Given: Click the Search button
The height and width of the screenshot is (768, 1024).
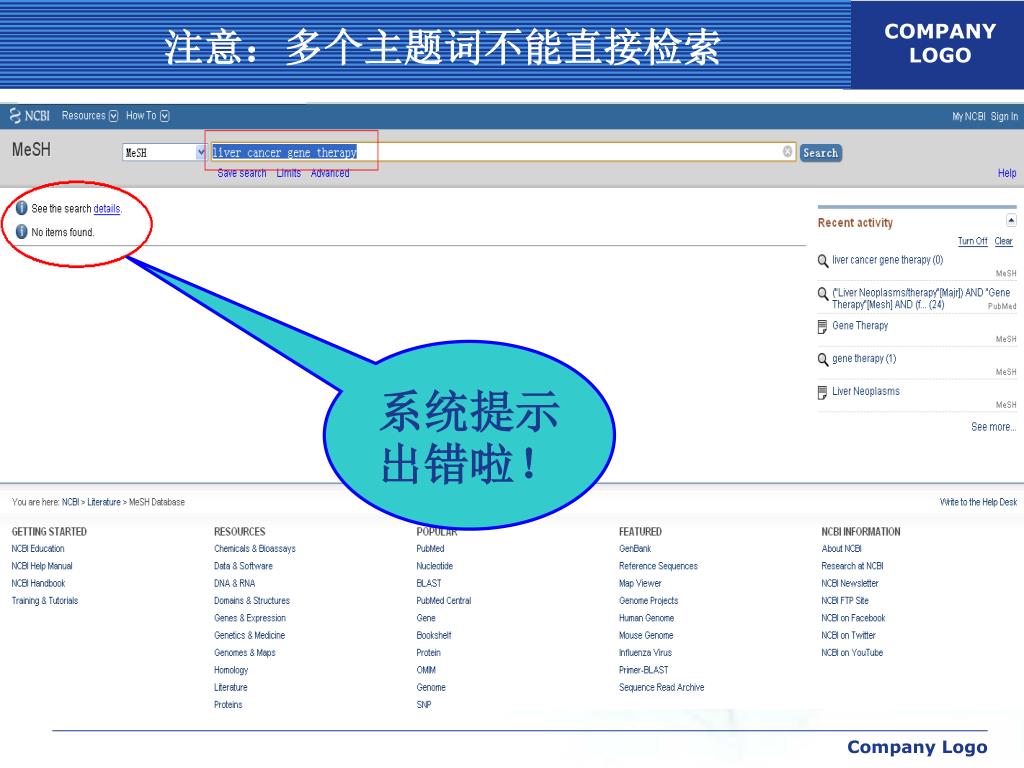Looking at the screenshot, I should point(820,153).
